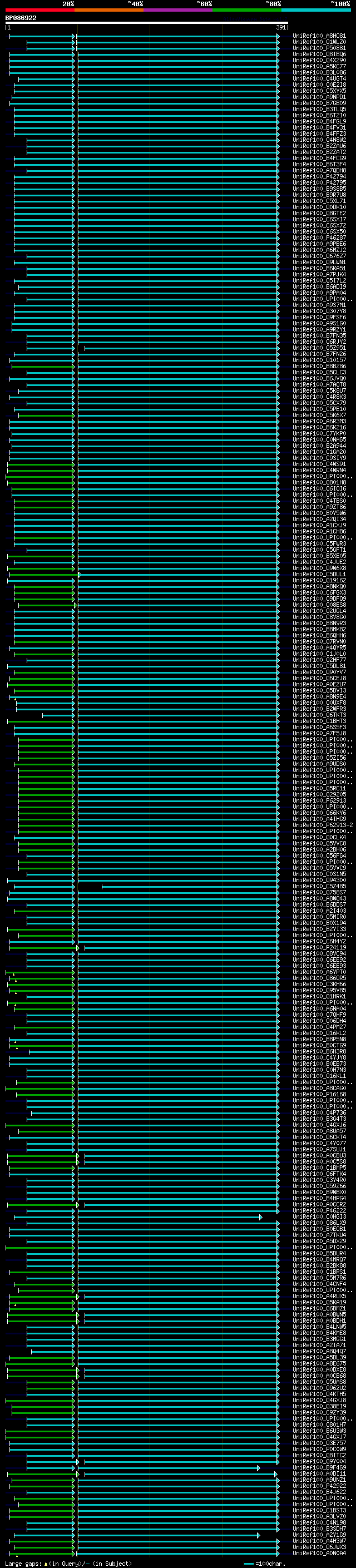
Task: Select hit label UniRef100_A9NPD1
Action: (319, 97)
